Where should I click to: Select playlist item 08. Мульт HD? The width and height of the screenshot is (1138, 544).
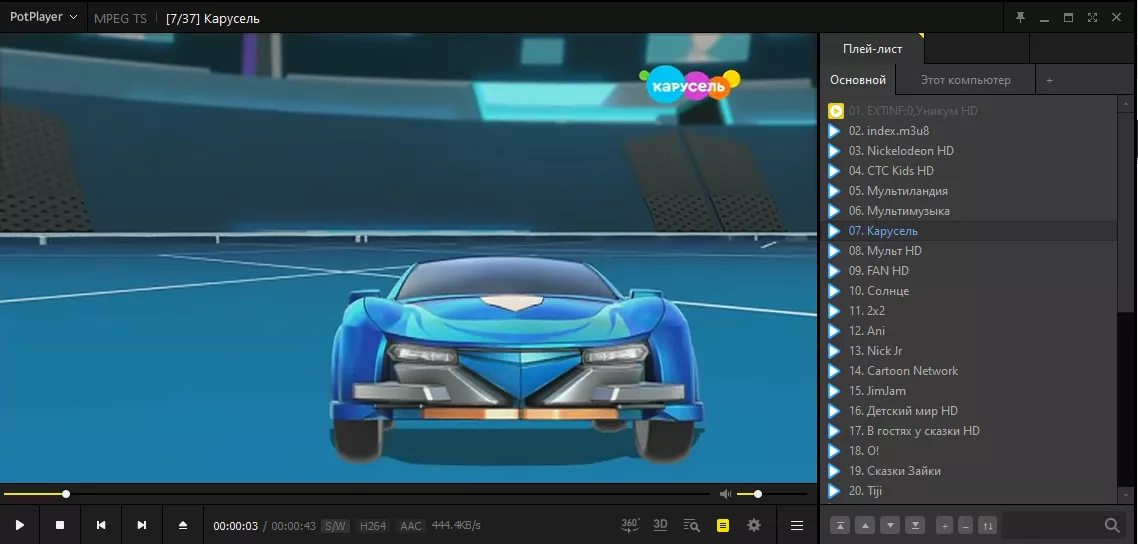pyautogui.click(x=968, y=250)
